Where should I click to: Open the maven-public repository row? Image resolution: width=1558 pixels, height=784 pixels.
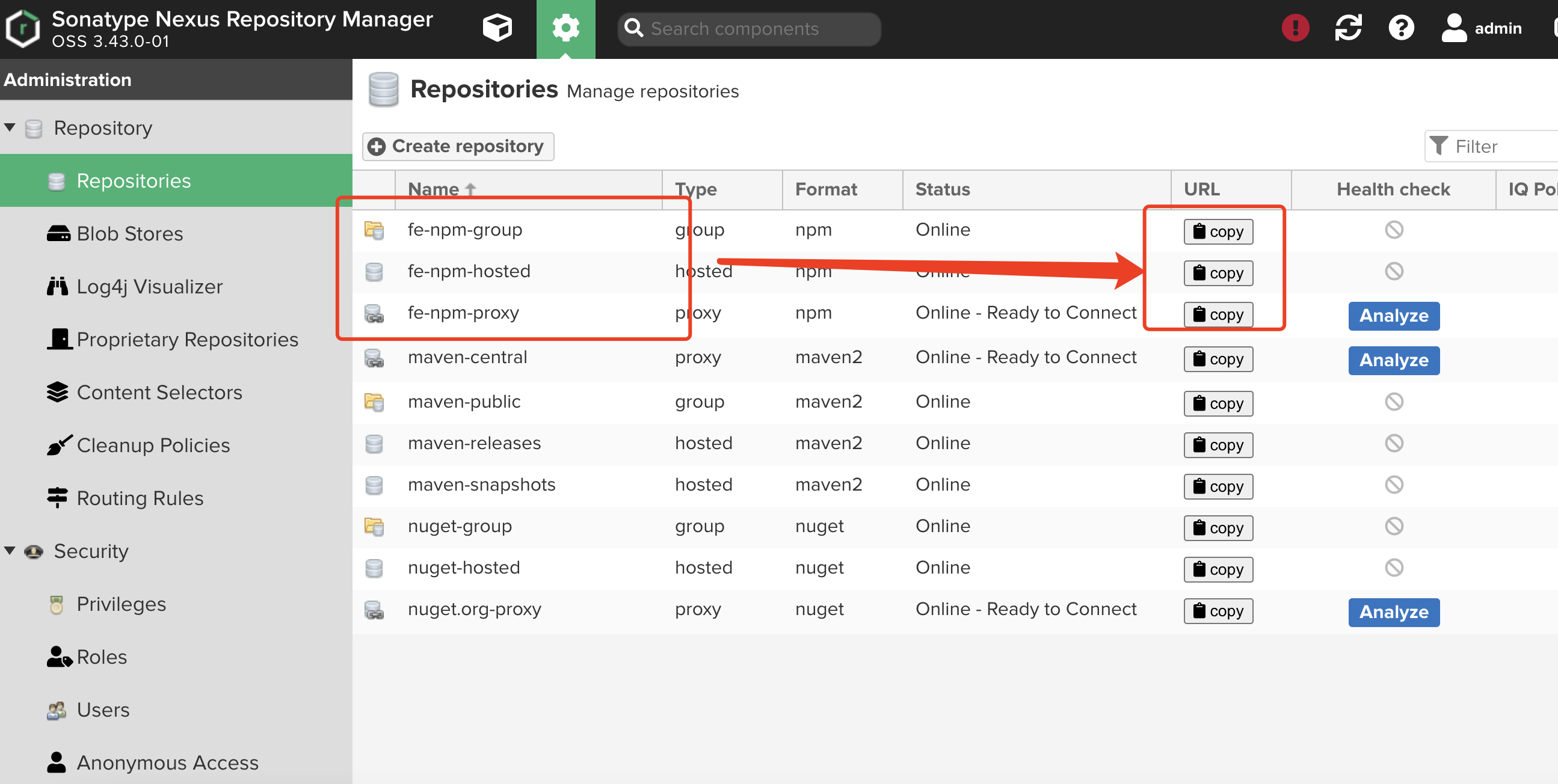tap(955, 403)
